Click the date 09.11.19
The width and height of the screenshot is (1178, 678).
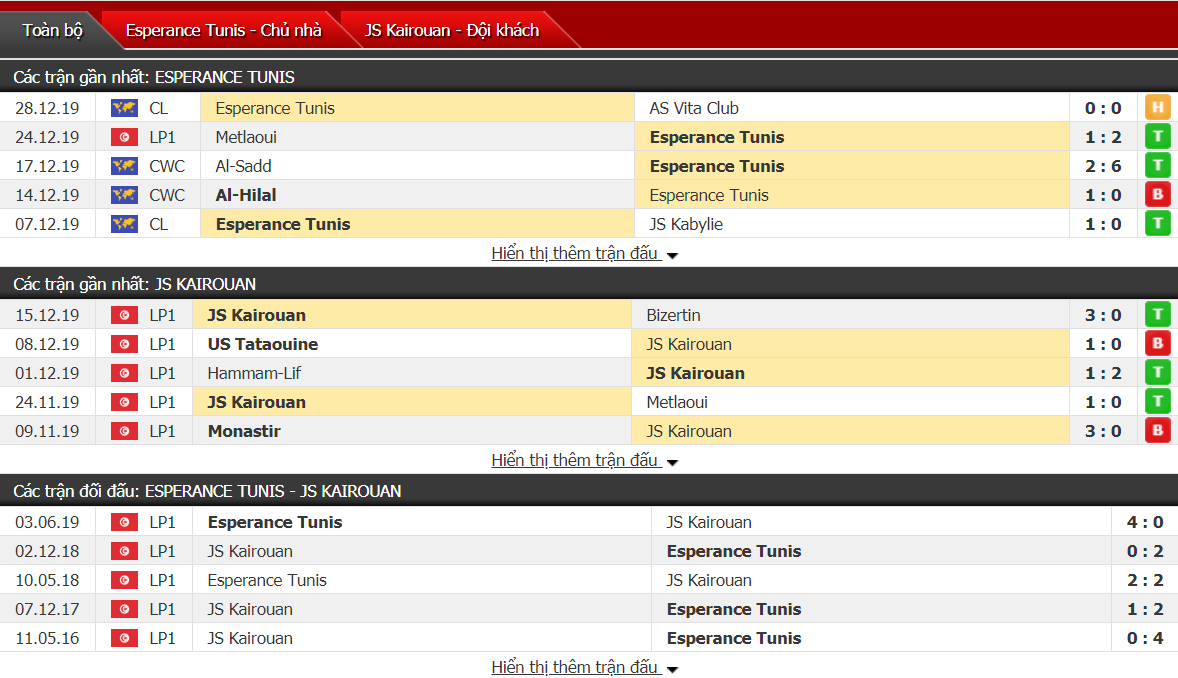47,431
